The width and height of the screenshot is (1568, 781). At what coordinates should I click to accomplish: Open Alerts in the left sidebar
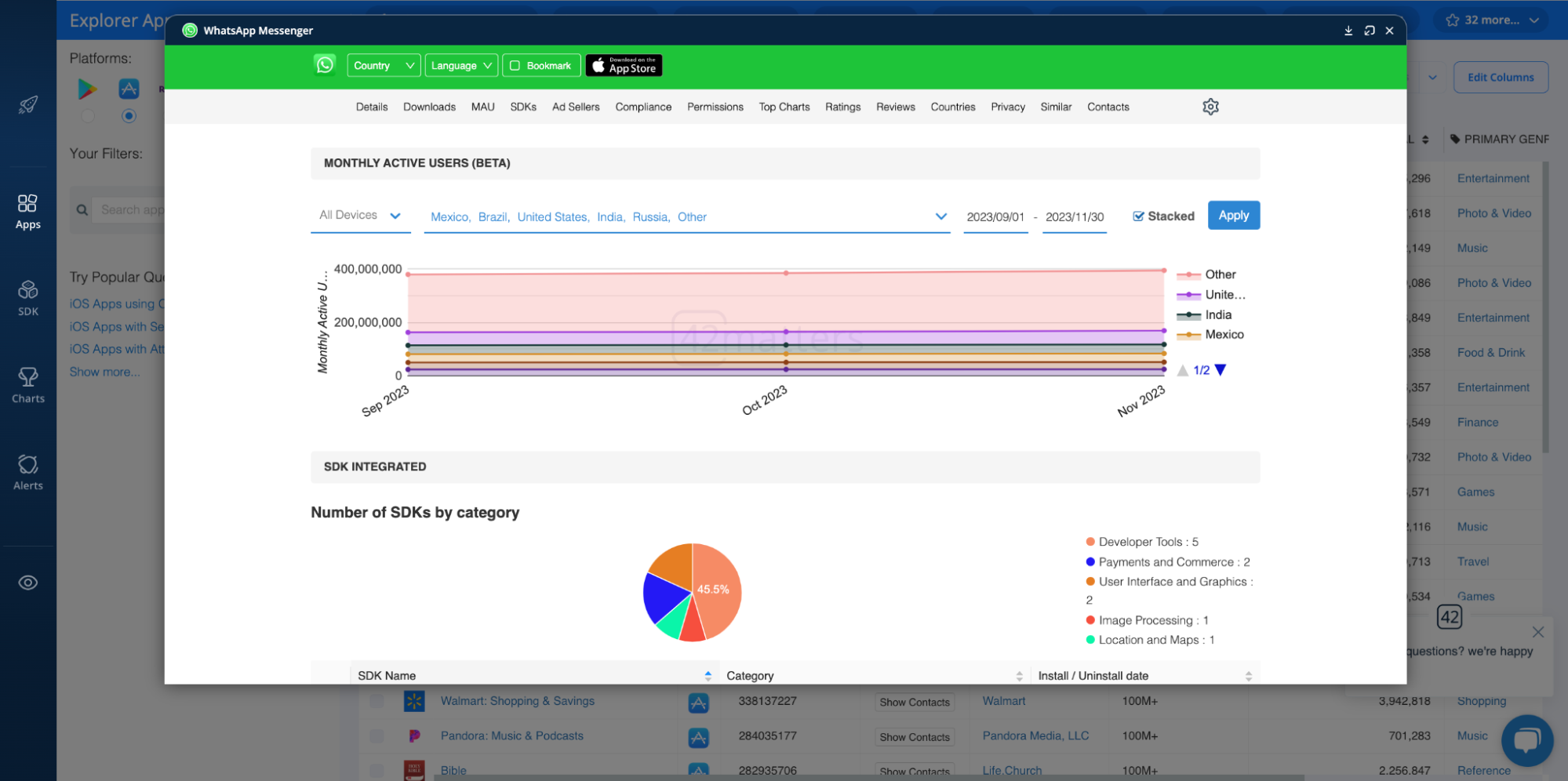(28, 472)
